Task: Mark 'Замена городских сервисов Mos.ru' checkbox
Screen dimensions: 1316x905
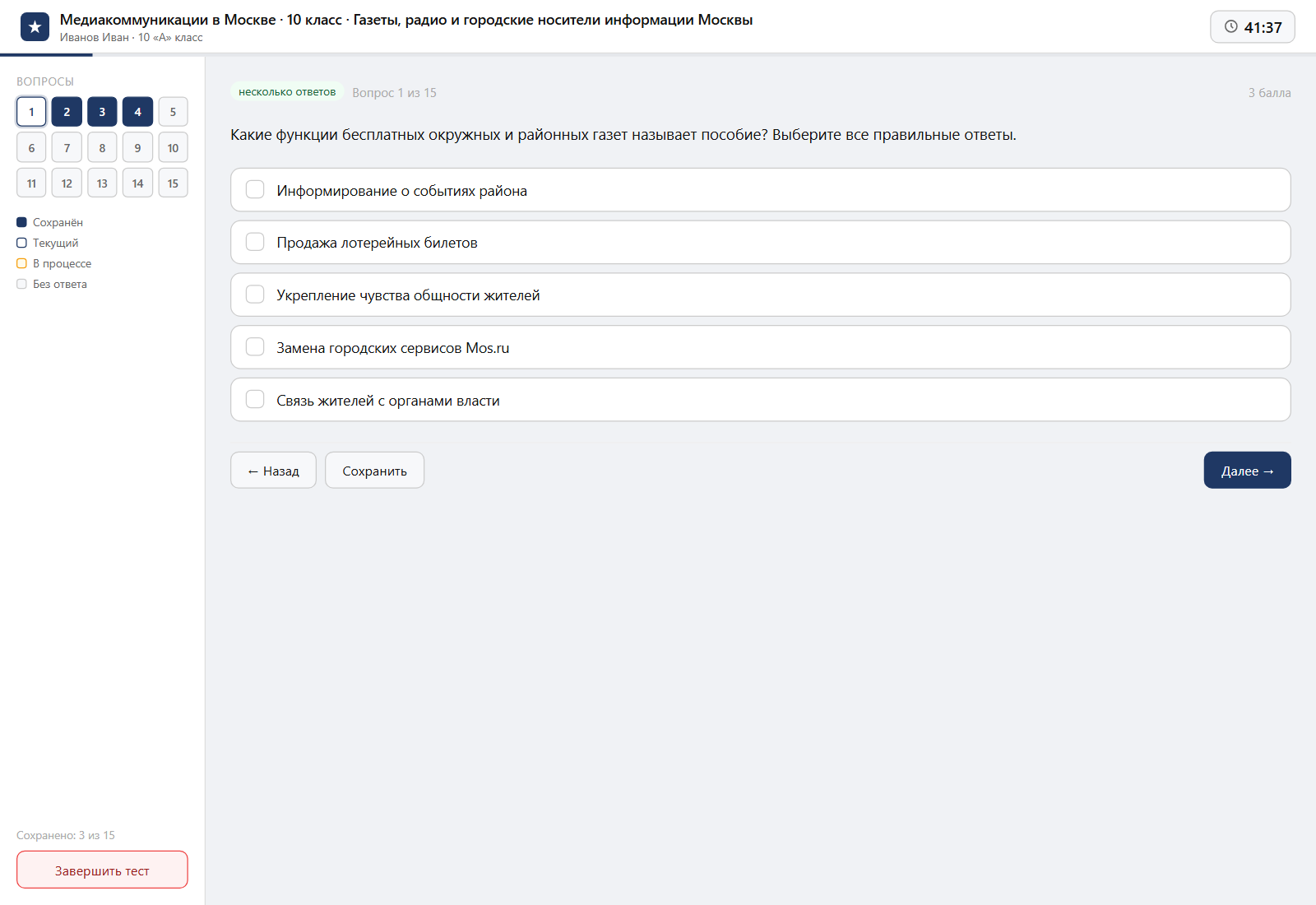Action: pos(255,347)
